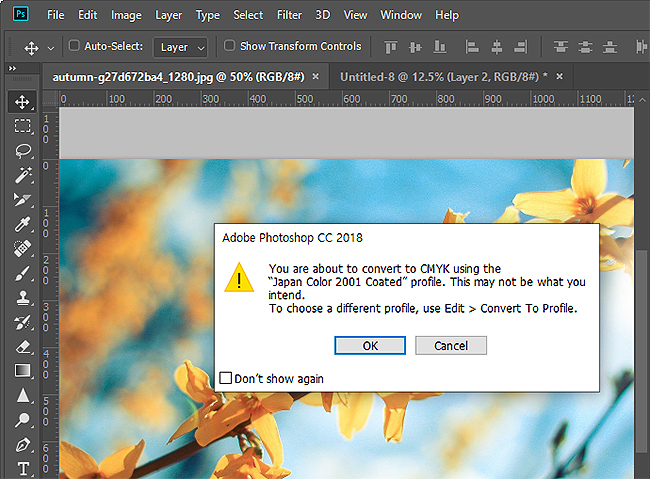The height and width of the screenshot is (479, 650).
Task: Click the yellow warning triangle icon
Action: pyautogui.click(x=239, y=278)
